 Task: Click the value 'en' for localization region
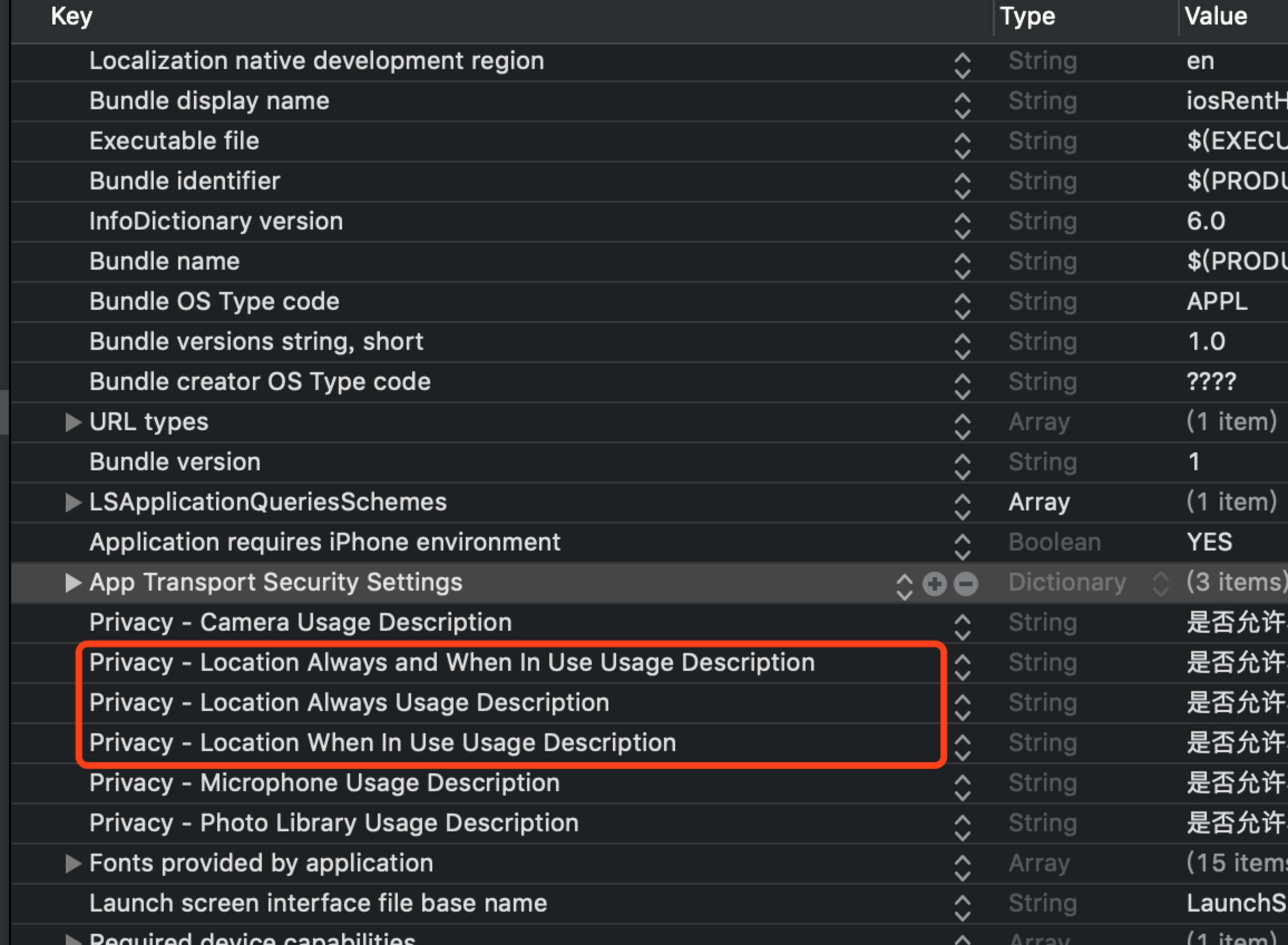point(1200,61)
